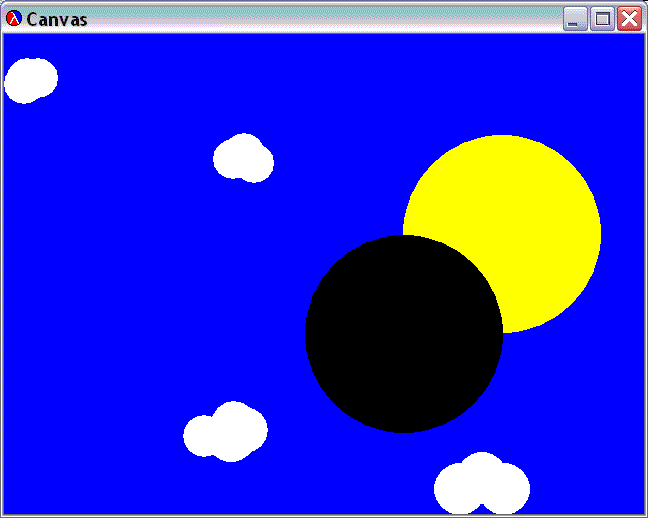Click the right puff of the bottom-right cloud

(506, 488)
